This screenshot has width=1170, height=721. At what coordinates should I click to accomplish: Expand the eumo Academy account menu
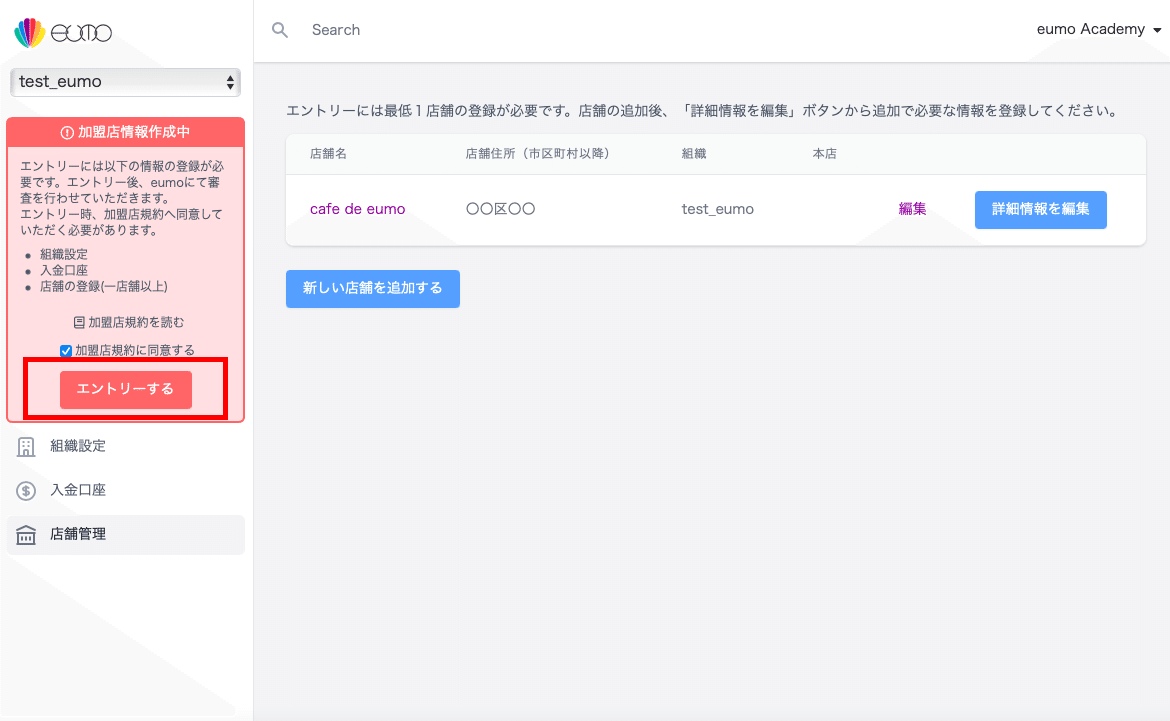coord(1099,29)
